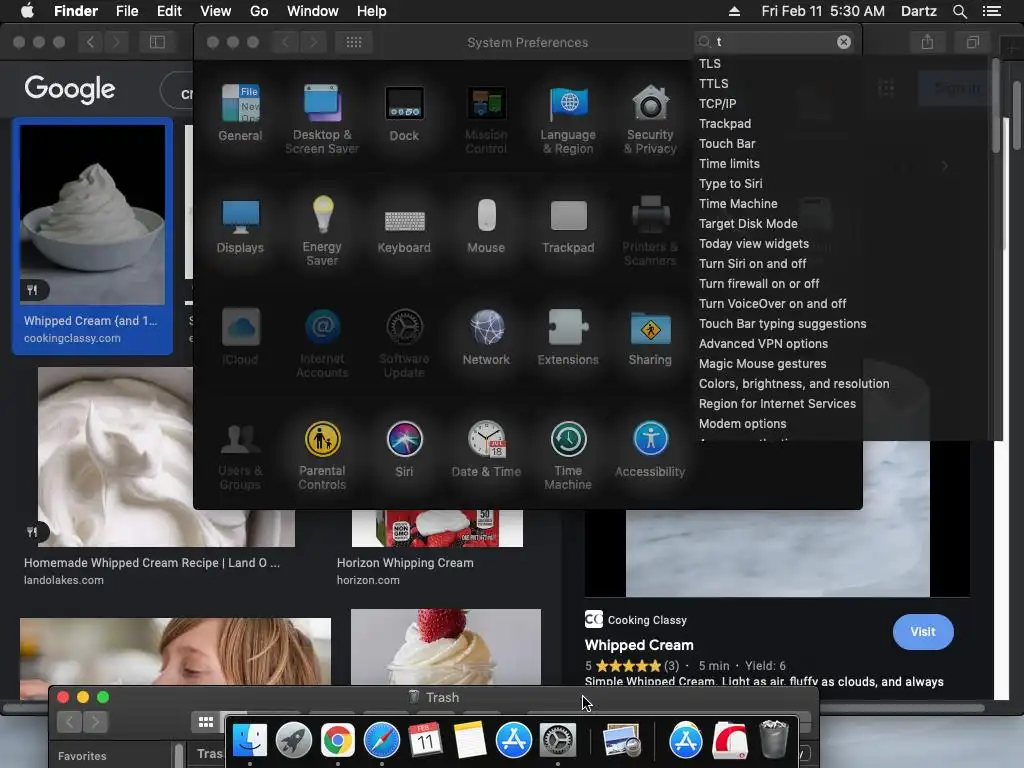Viewport: 1024px width, 768px height.
Task: Open Security & Privacy preferences
Action: pos(650,120)
